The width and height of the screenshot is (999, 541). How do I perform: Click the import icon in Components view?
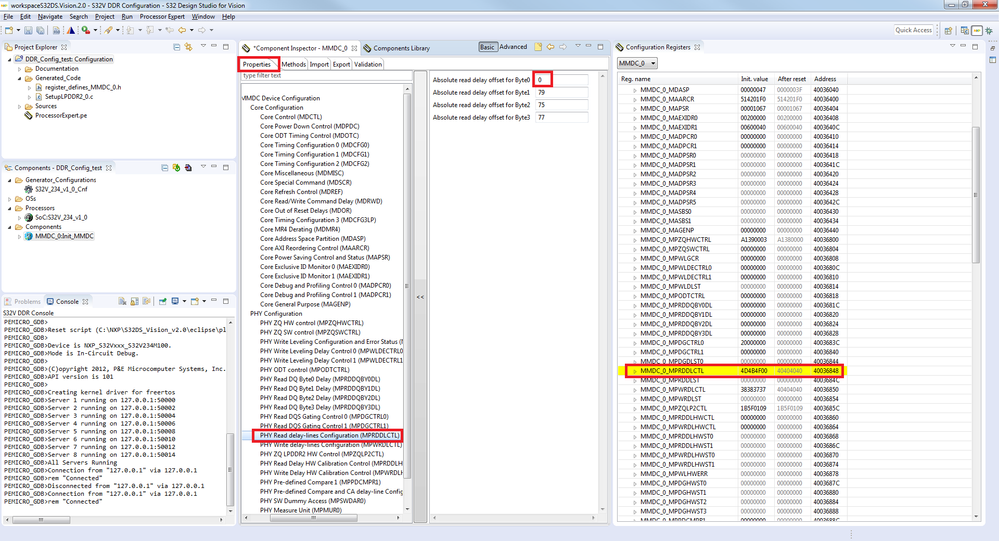[188, 168]
